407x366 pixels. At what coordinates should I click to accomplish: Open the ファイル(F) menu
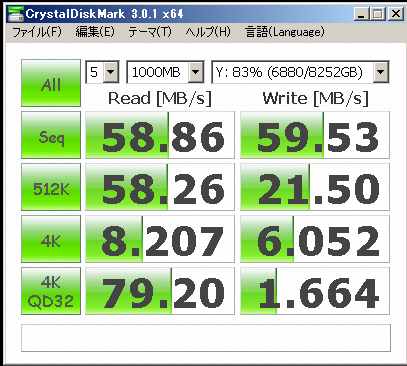point(37,32)
